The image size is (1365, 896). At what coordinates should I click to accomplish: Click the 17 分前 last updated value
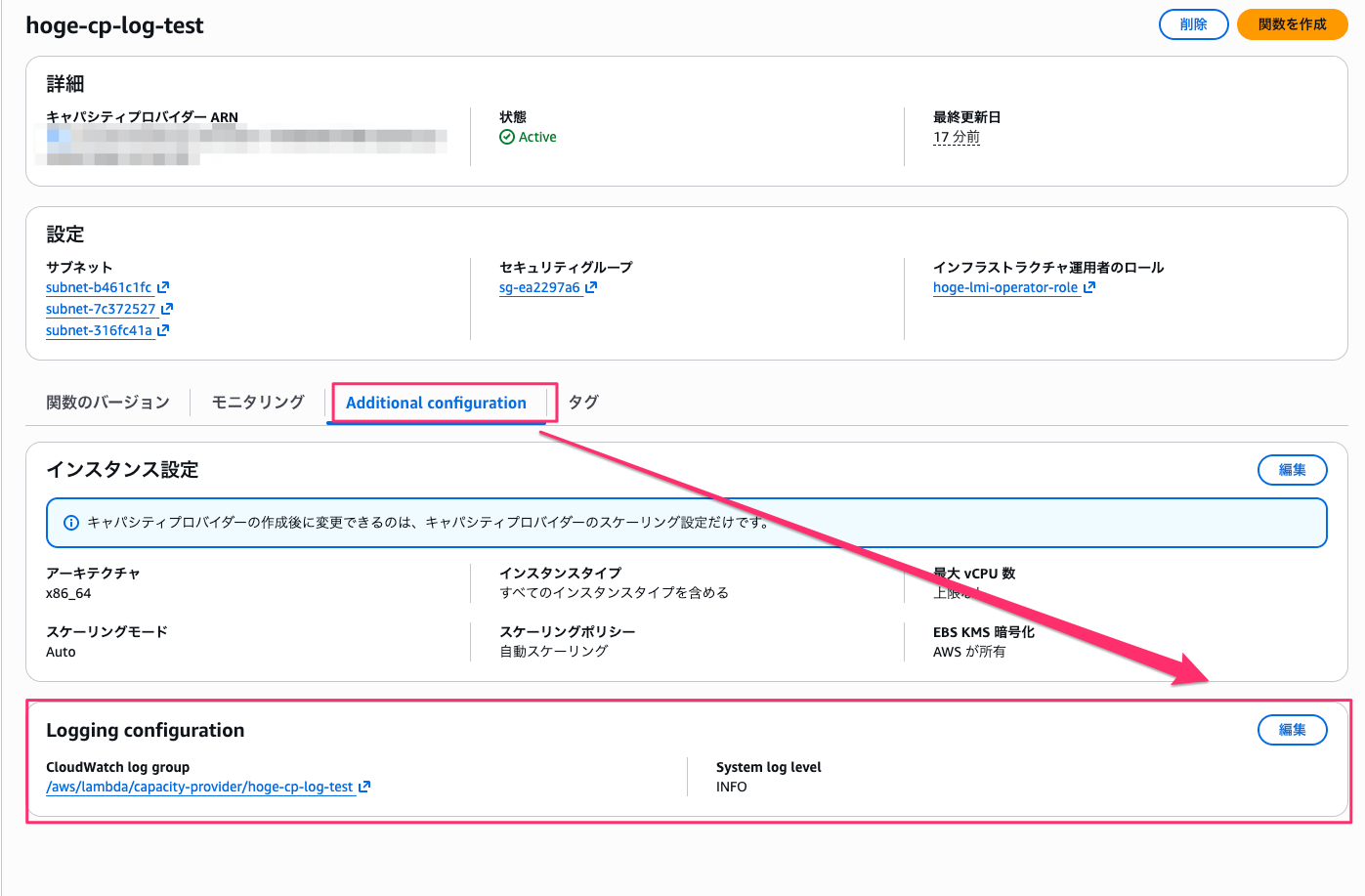click(x=957, y=137)
